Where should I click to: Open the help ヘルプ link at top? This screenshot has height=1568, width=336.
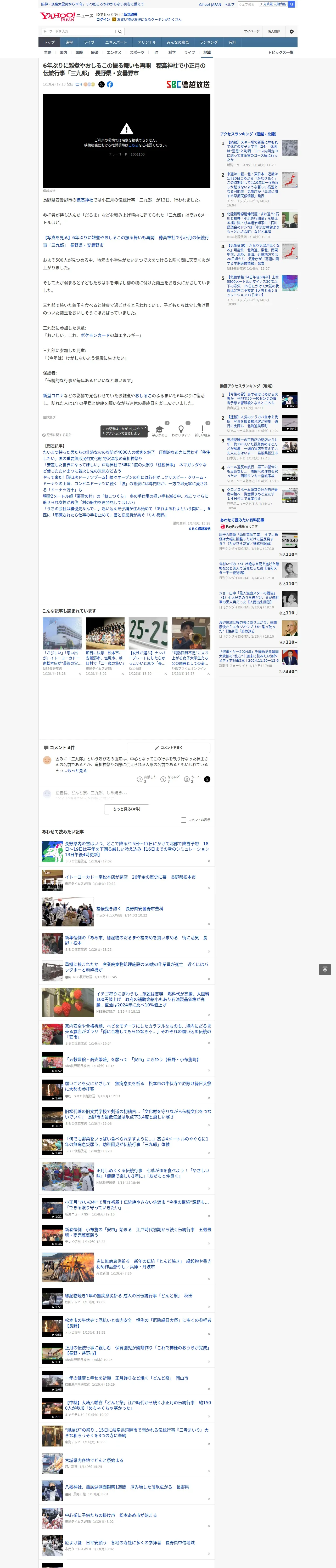click(x=229, y=4)
